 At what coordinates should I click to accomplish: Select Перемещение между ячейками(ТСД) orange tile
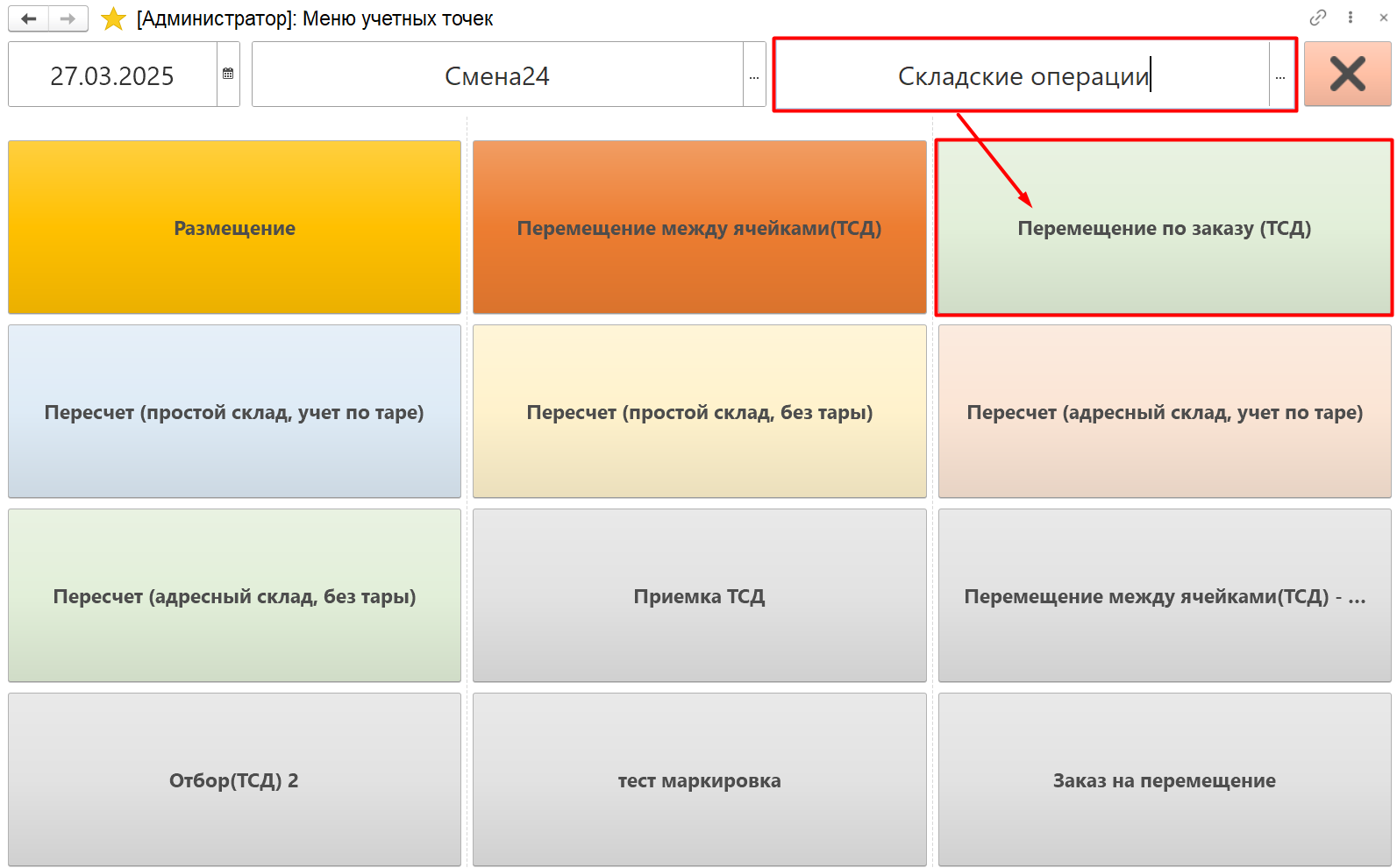point(699,228)
